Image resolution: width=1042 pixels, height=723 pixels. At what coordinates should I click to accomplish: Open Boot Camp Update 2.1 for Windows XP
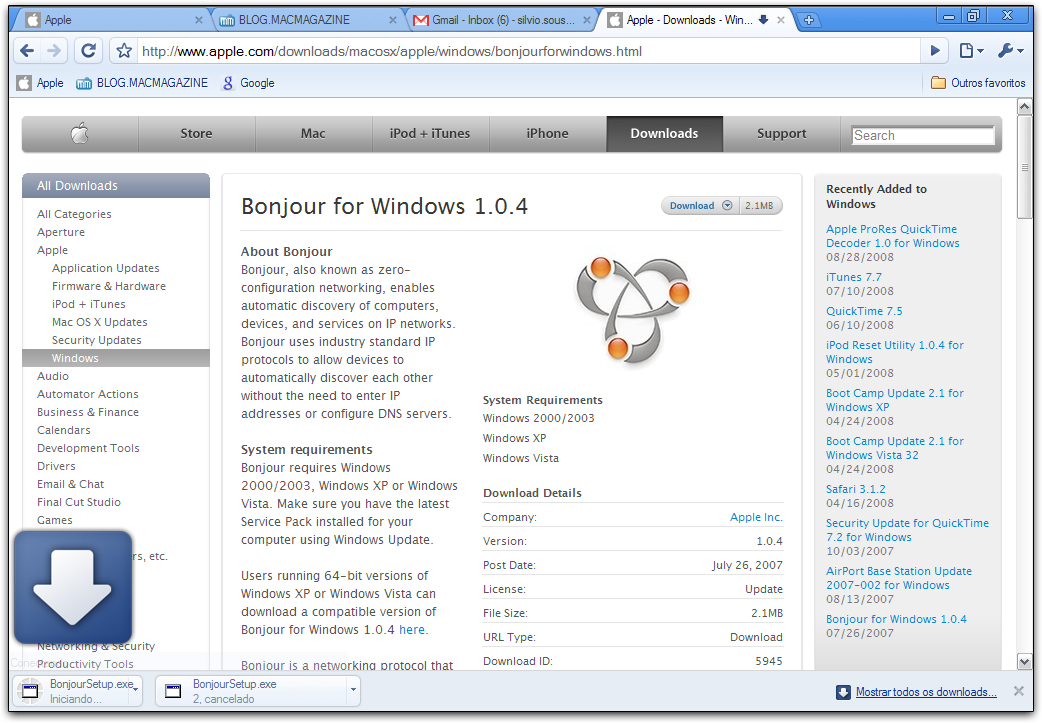[x=894, y=400]
